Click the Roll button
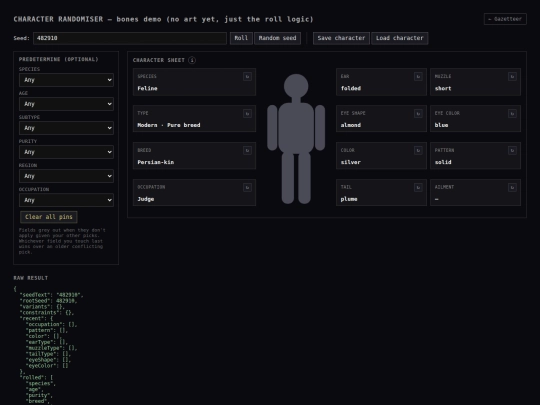 (x=241, y=38)
